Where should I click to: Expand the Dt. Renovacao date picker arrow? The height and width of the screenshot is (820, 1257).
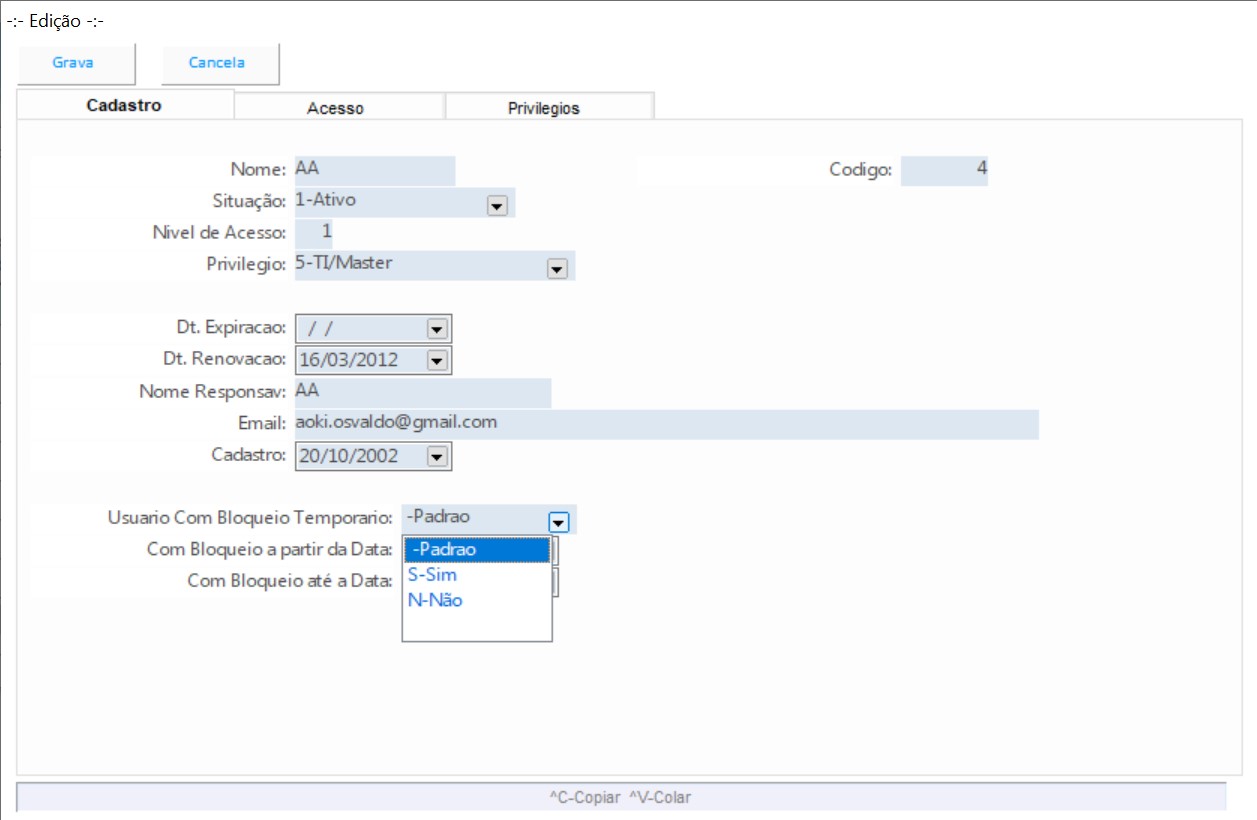436,359
